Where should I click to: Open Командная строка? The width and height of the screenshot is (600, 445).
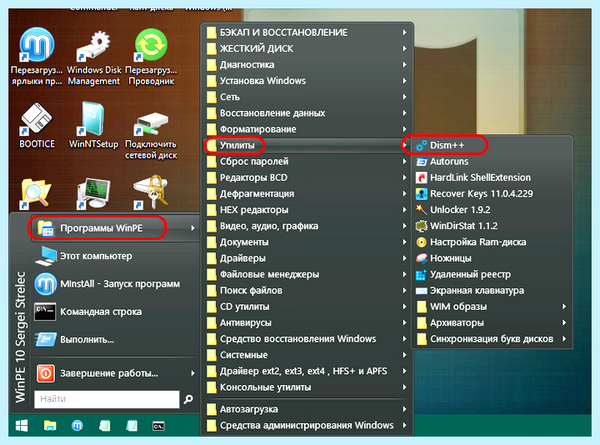tap(115, 312)
